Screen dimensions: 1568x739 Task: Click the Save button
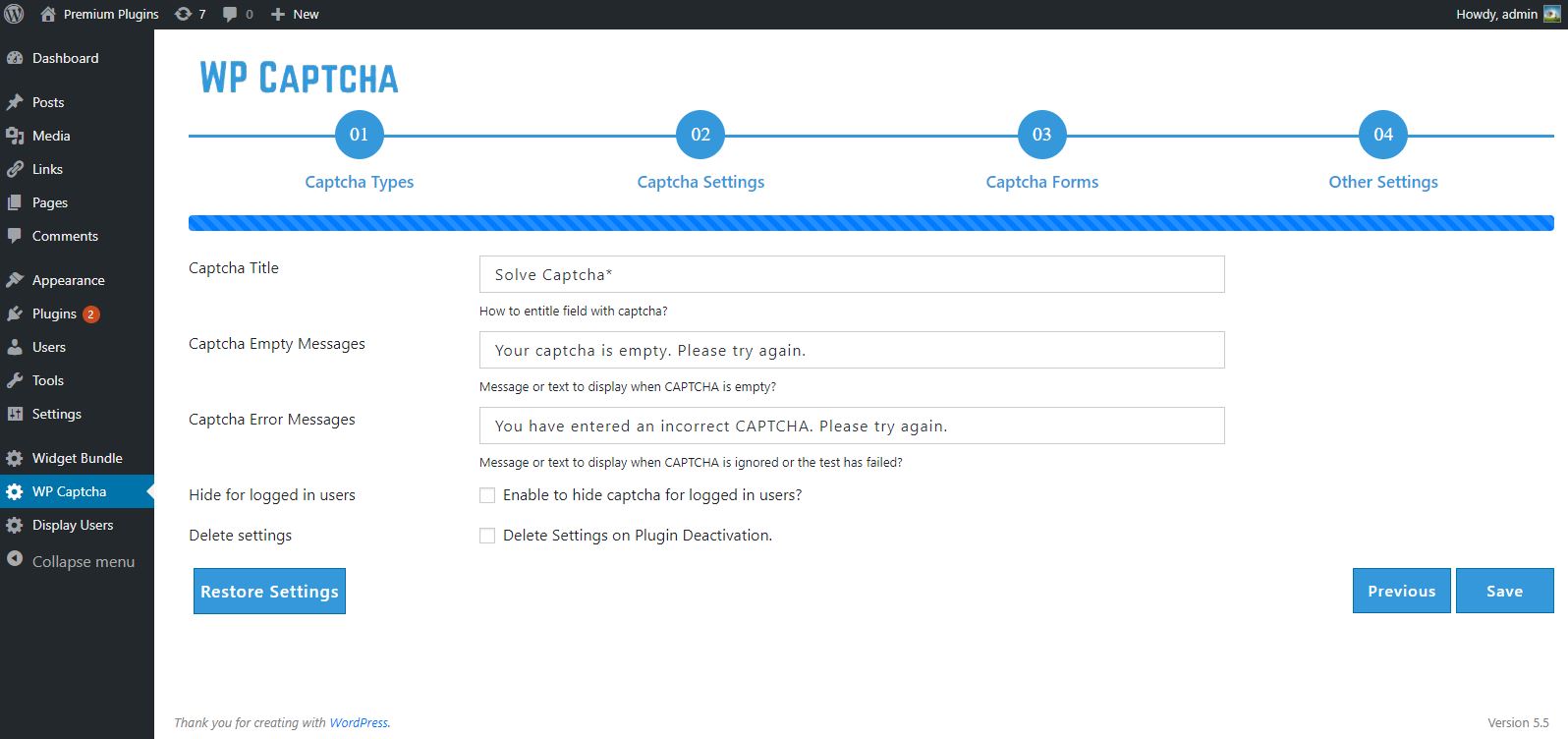coord(1505,591)
